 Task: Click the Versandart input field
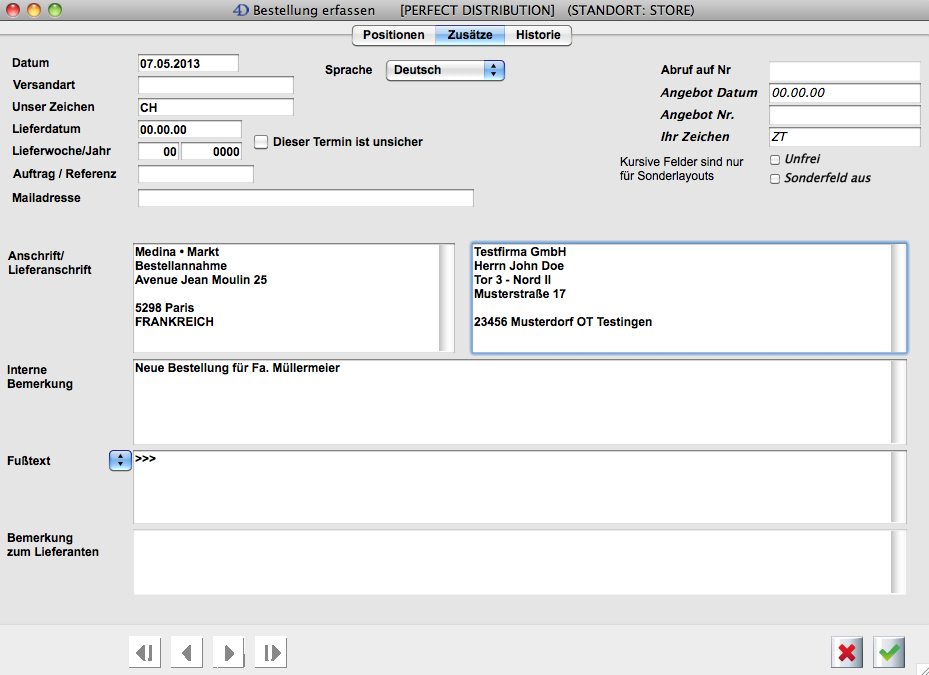click(215, 85)
